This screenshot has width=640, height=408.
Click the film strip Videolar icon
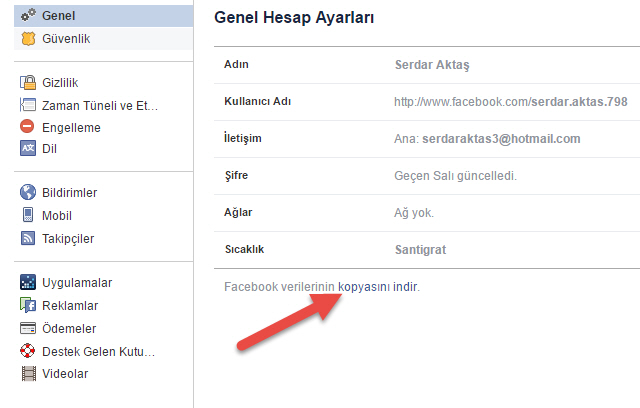point(29,374)
